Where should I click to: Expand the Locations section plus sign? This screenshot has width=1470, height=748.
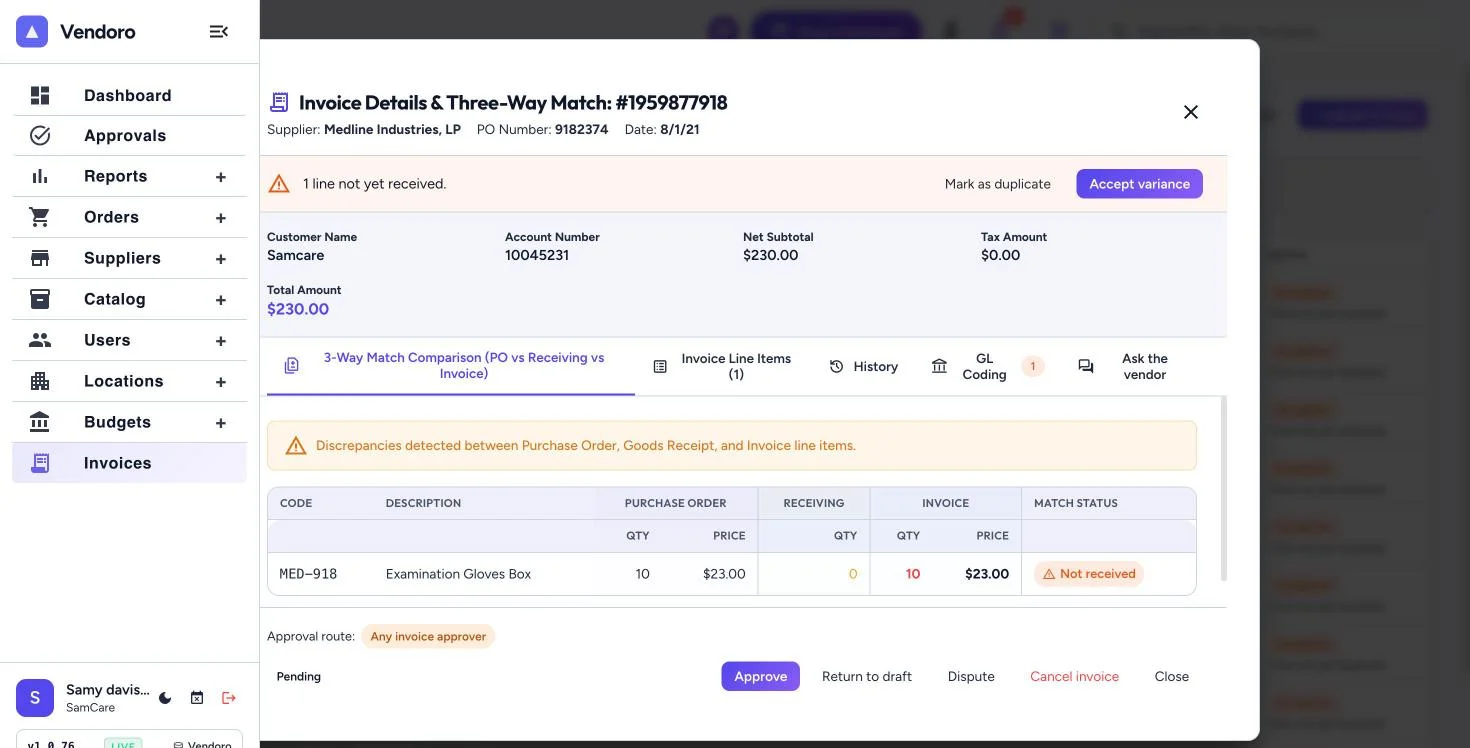221,382
